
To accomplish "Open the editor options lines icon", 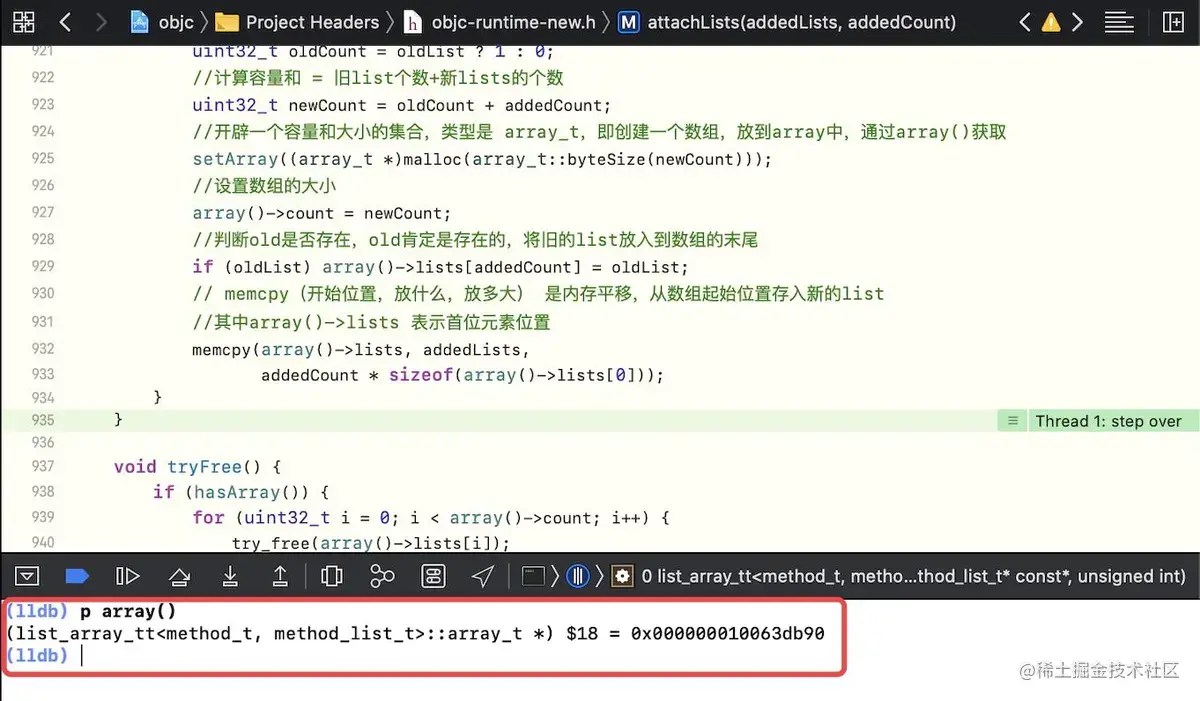I will click(x=1119, y=22).
